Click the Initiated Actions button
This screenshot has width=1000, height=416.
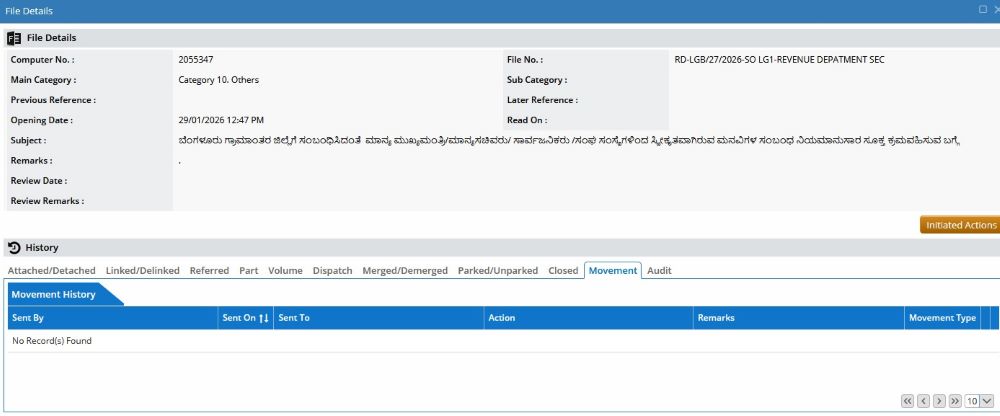click(960, 225)
